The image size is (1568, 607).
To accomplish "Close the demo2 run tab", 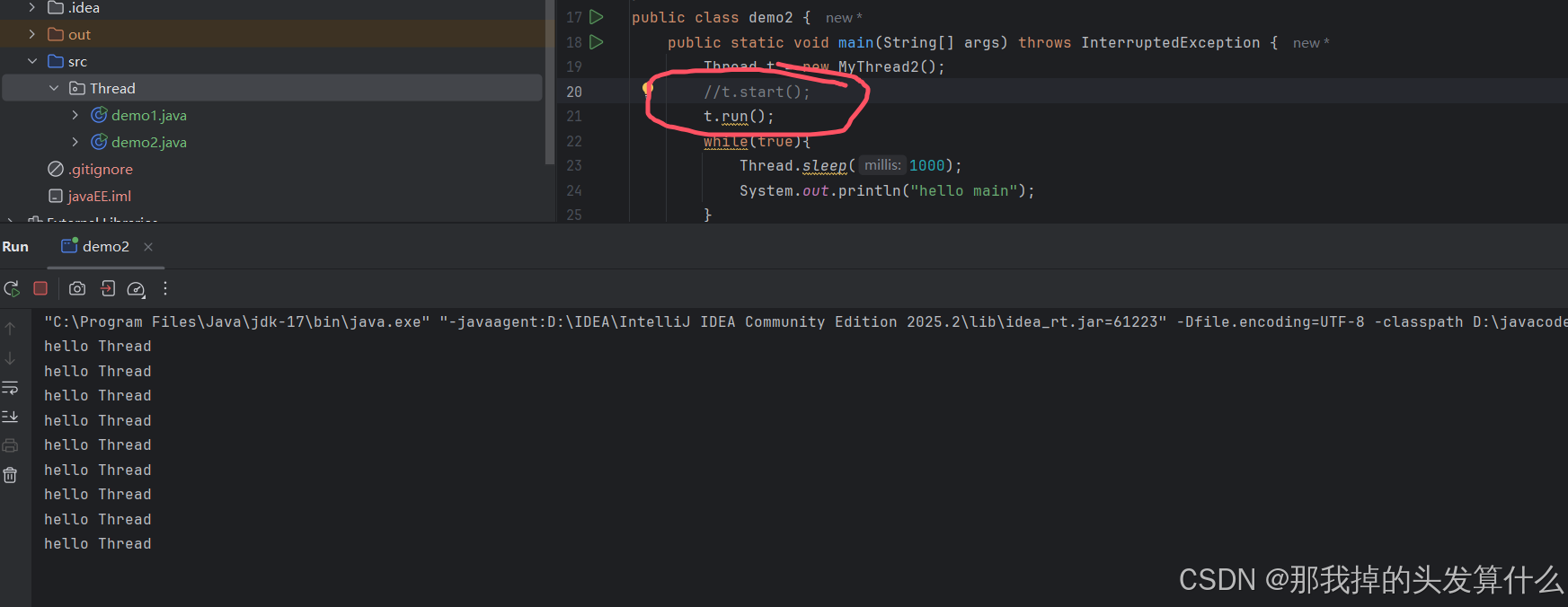I will pyautogui.click(x=148, y=247).
